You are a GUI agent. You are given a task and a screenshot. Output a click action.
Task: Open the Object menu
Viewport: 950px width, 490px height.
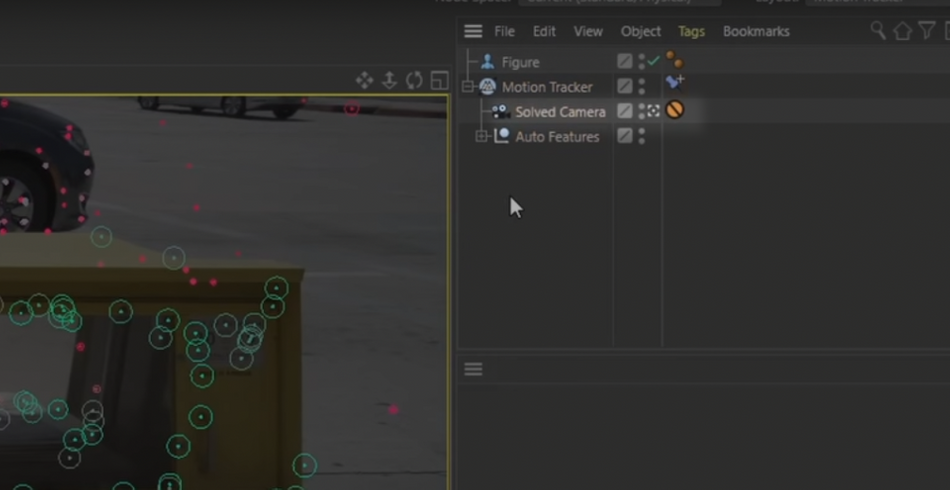(640, 31)
